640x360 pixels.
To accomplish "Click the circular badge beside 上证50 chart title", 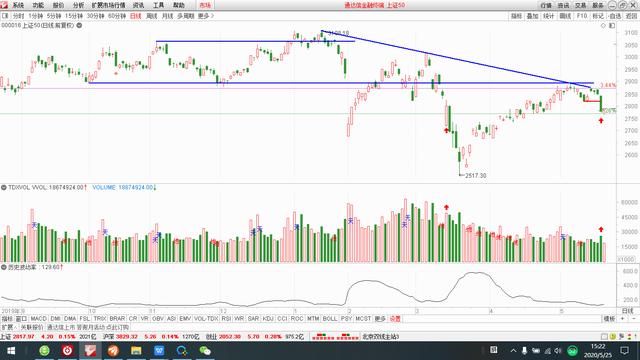I will click(79, 25).
